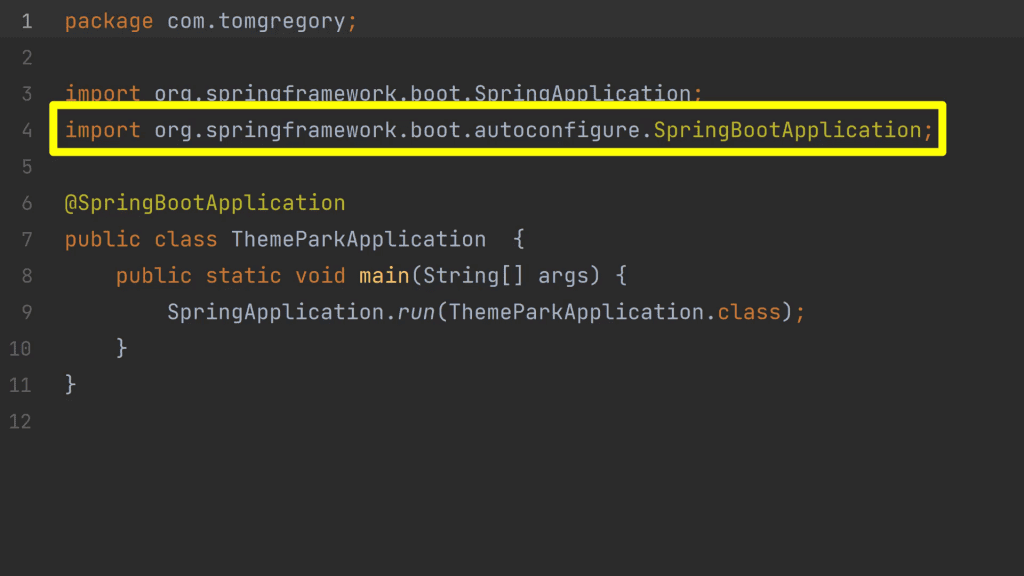Click the closing brace on line 11

pos(70,384)
